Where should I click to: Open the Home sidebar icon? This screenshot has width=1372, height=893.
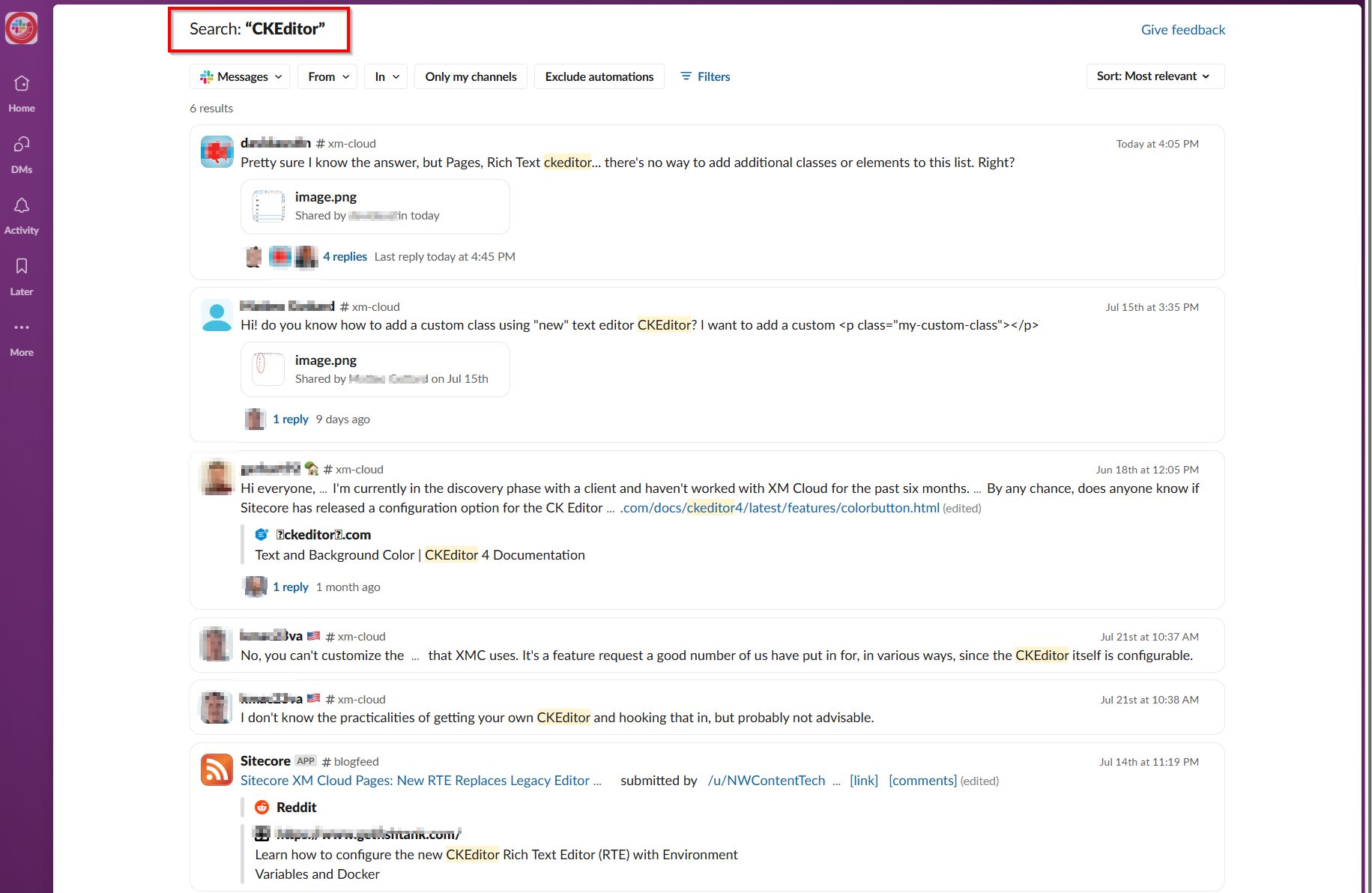tap(22, 84)
